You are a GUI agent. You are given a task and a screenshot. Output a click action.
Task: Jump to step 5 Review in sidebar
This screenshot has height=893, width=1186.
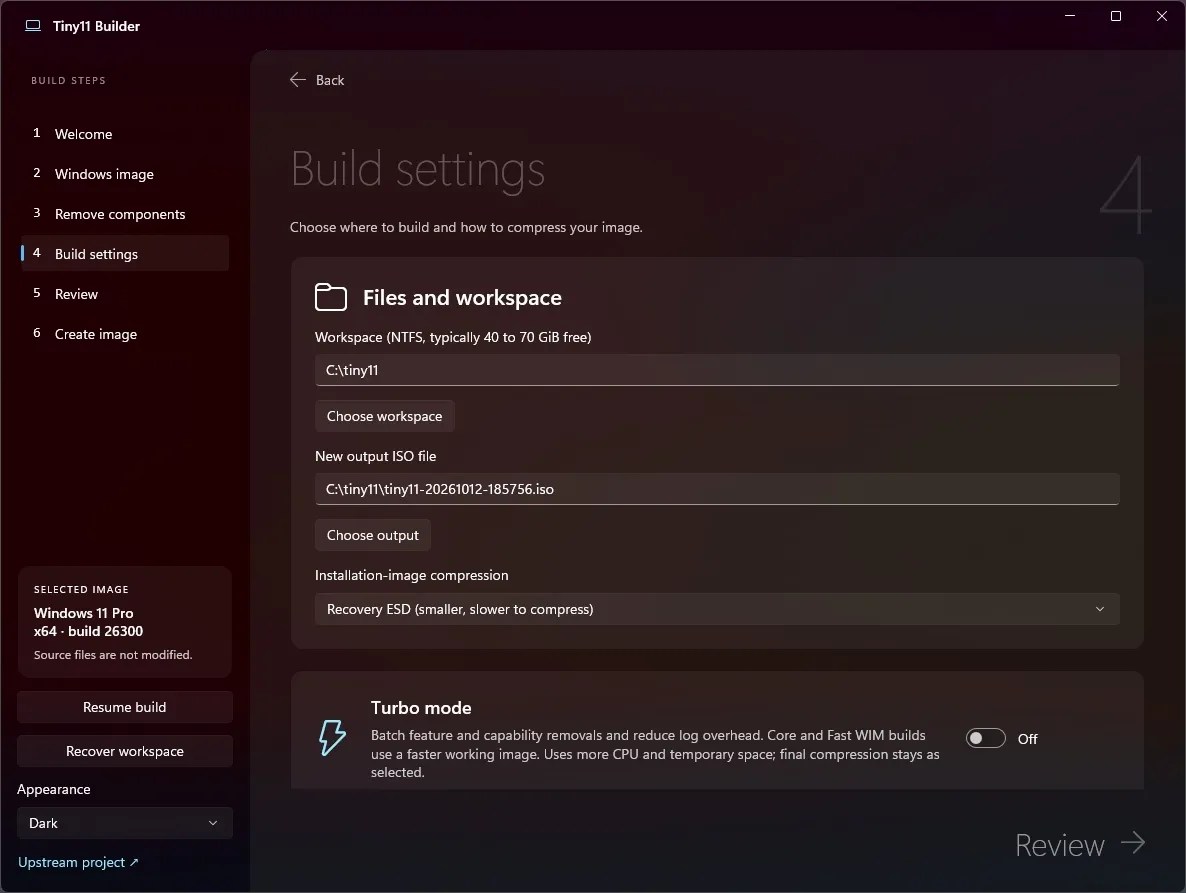point(125,294)
